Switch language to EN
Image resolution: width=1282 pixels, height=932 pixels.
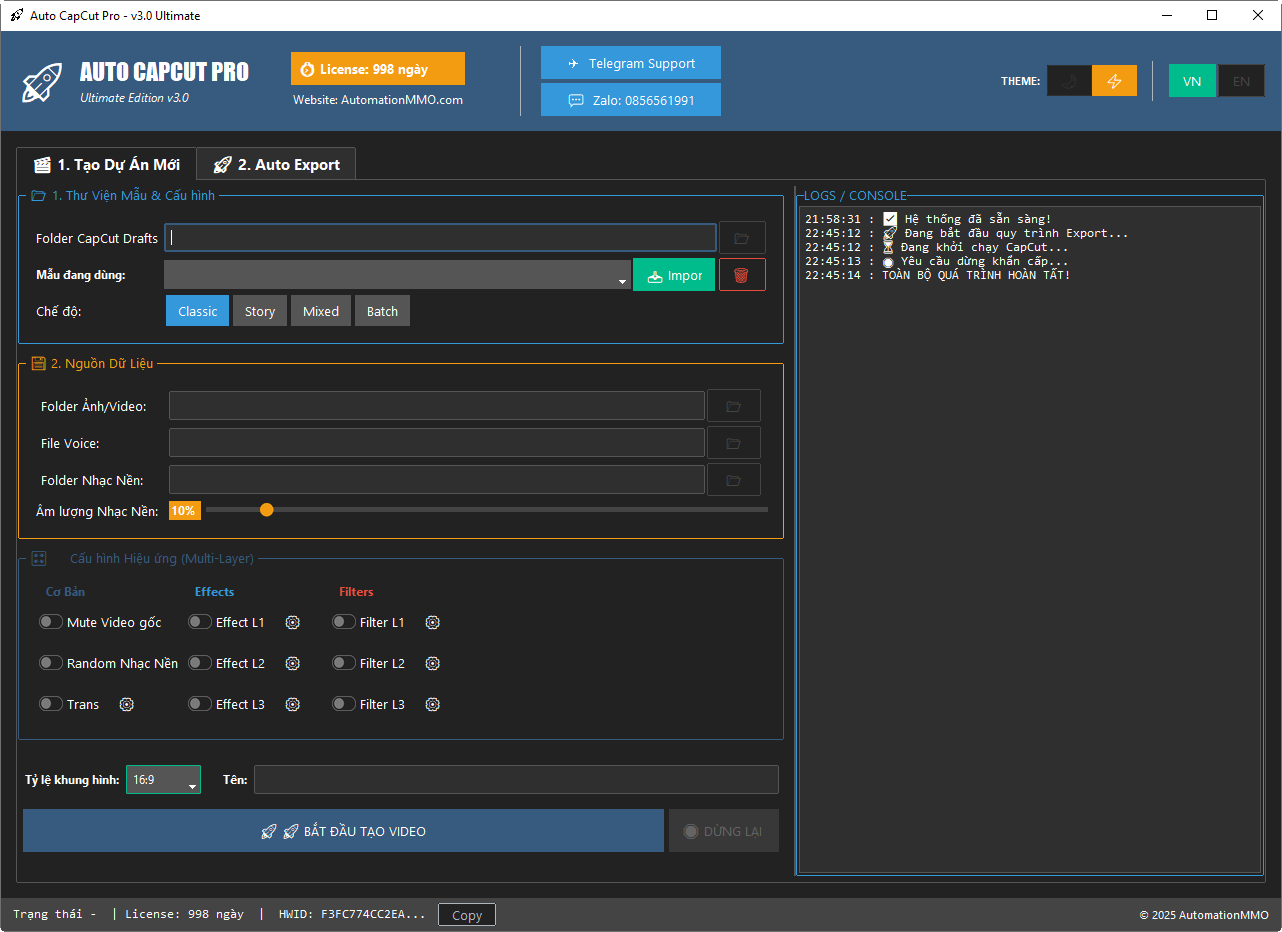[1241, 81]
